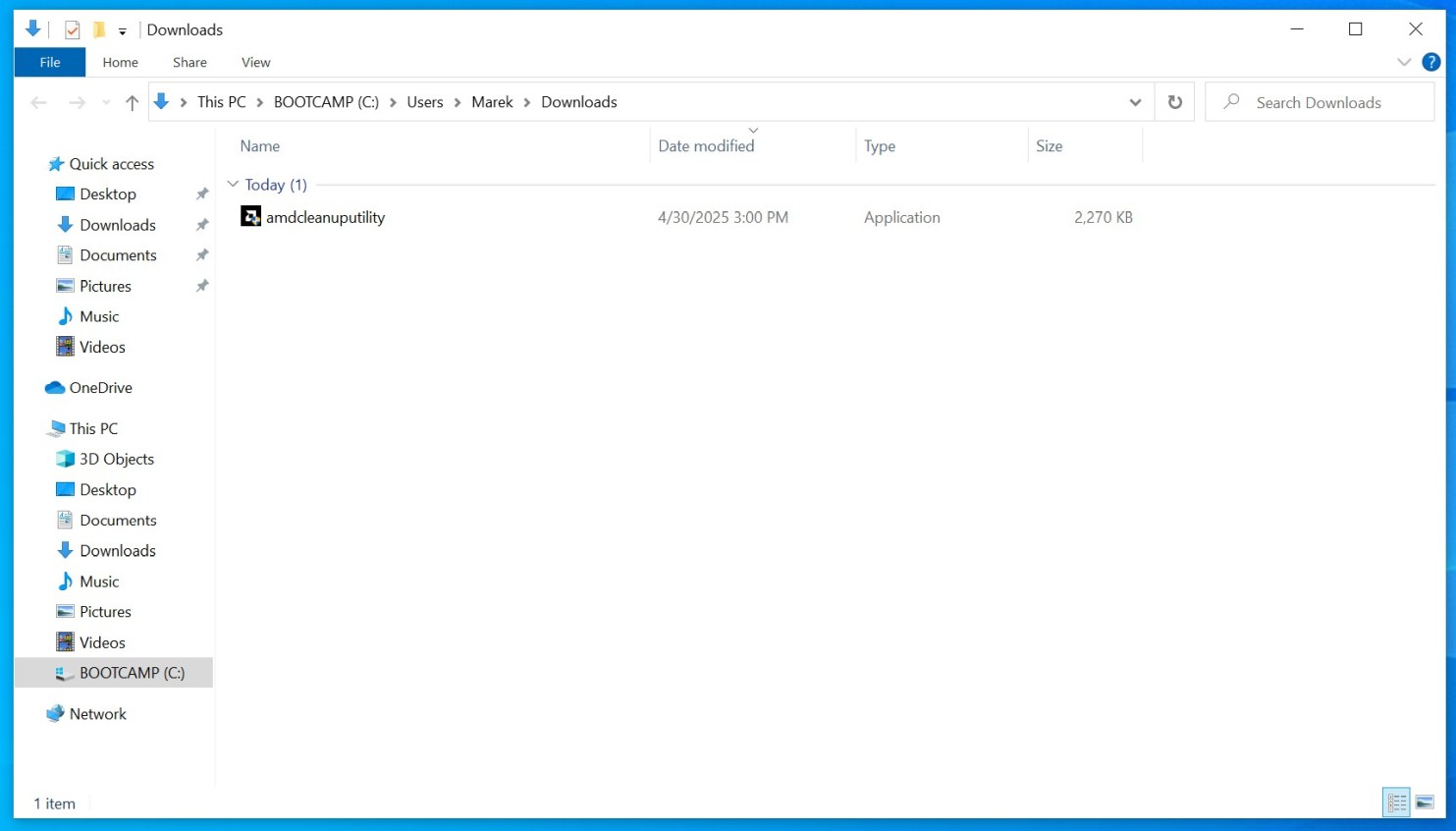The width and height of the screenshot is (1456, 831).
Task: Select the BOOTCAMP (C:) drive
Action: pyautogui.click(x=114, y=673)
